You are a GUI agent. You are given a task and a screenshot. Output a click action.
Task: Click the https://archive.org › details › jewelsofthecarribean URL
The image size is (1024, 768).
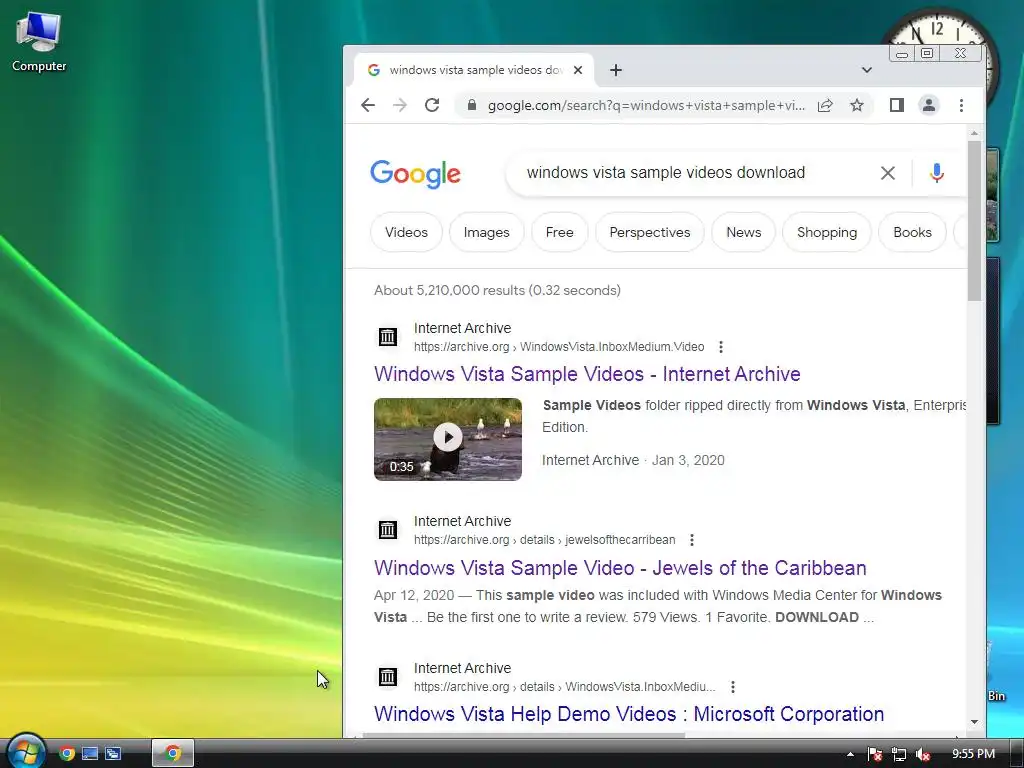[545, 540]
